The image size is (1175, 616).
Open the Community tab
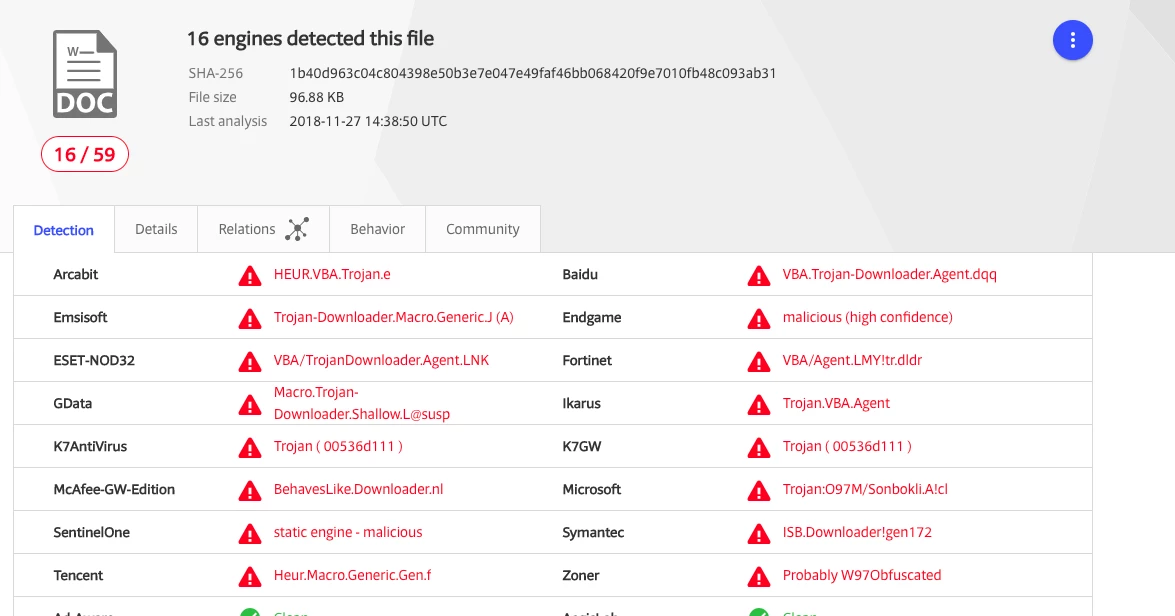(483, 229)
